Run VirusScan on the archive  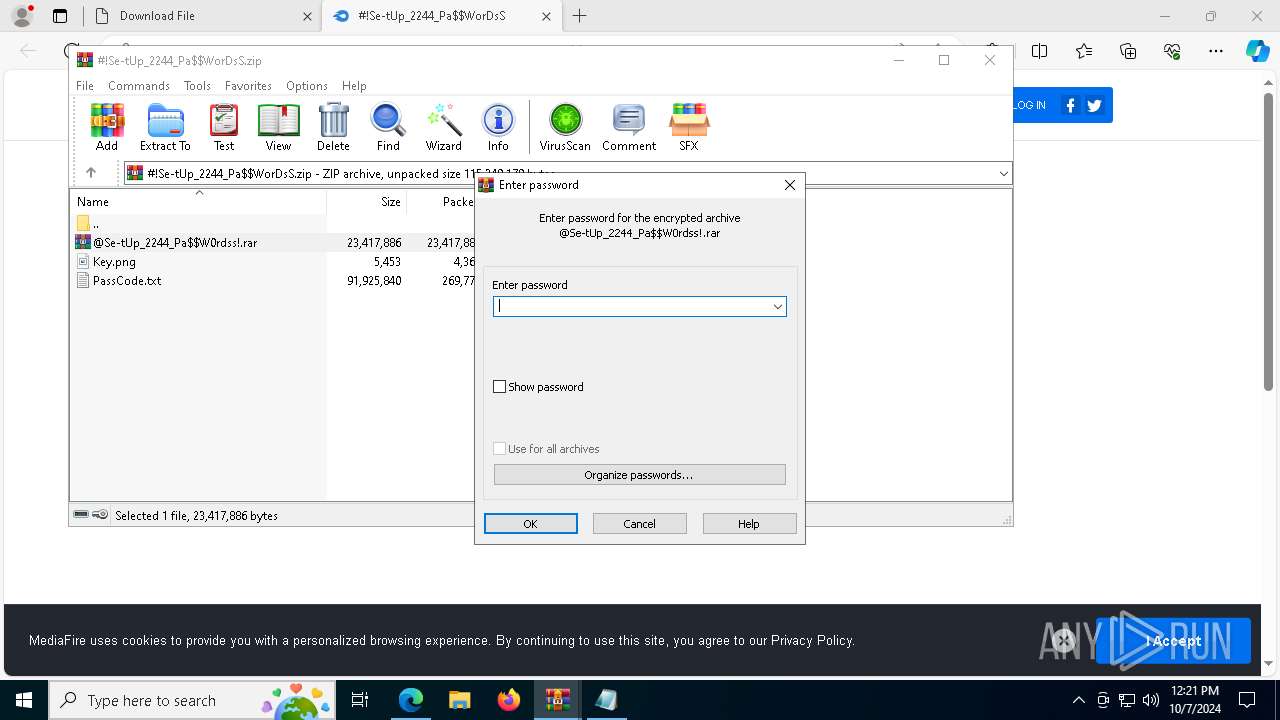tap(565, 127)
